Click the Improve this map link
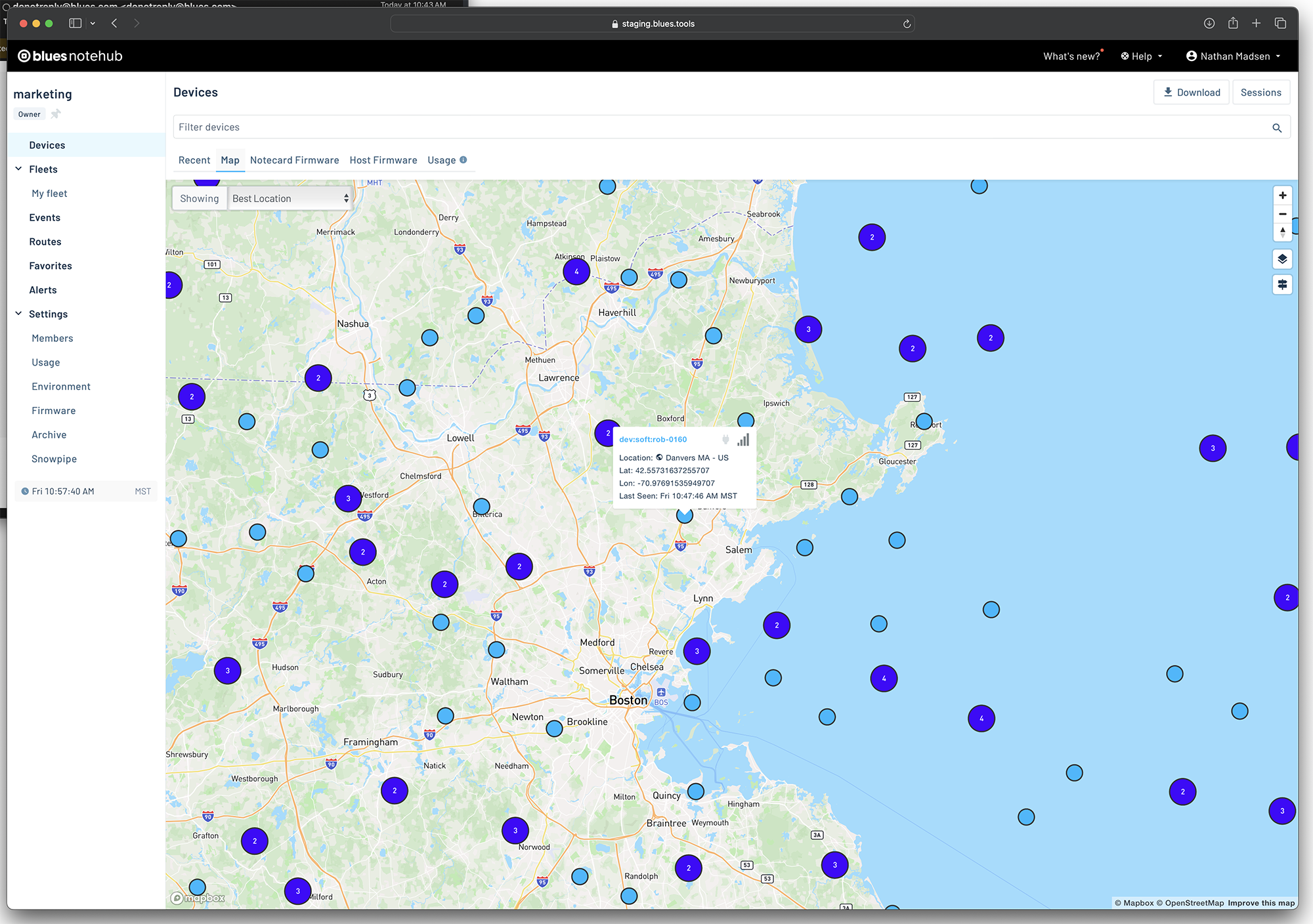The height and width of the screenshot is (924, 1313). click(x=1261, y=903)
